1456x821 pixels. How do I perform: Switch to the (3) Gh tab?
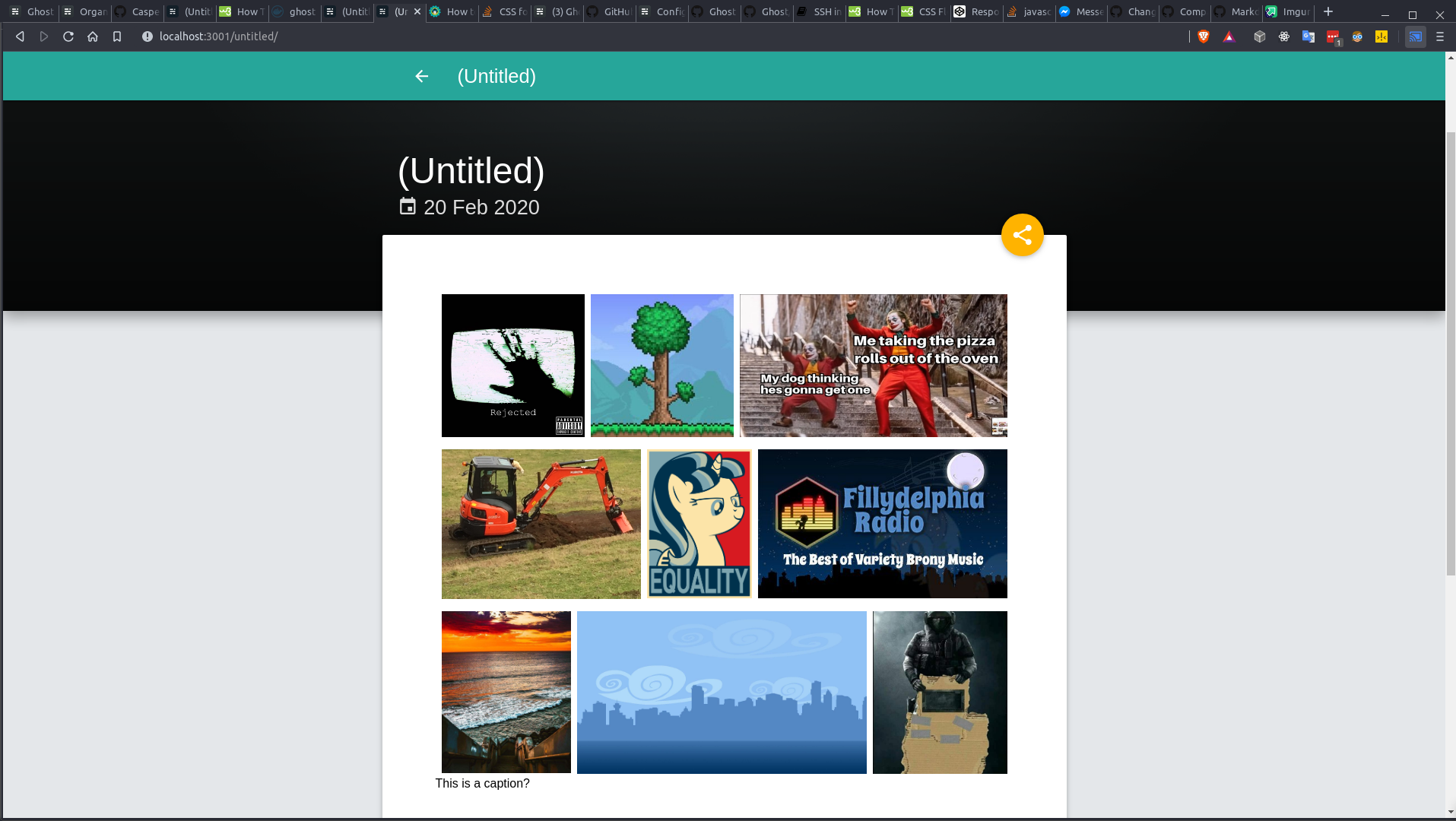557,11
